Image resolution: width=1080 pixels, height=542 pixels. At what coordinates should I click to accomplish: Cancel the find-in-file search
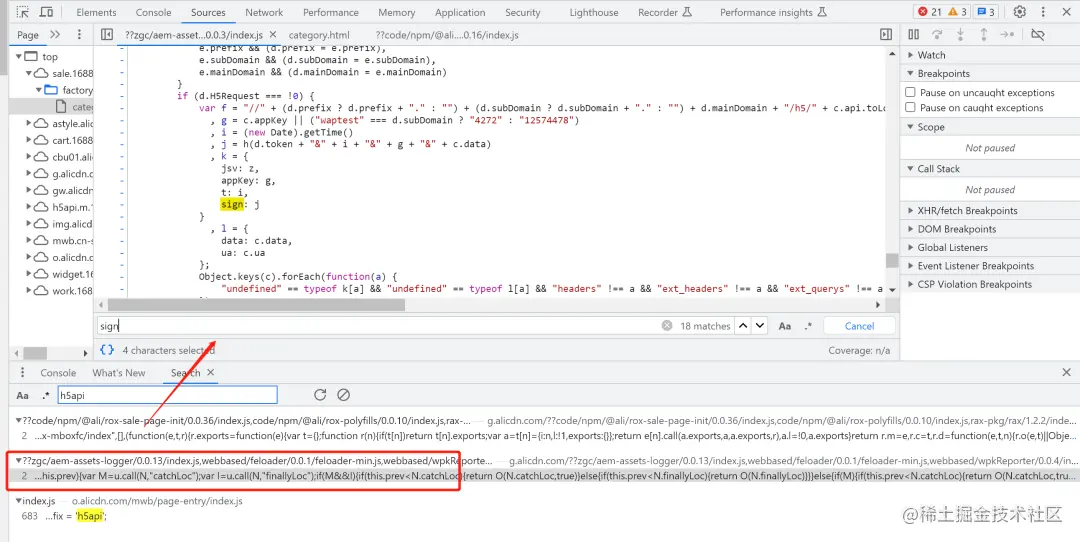(x=860, y=326)
